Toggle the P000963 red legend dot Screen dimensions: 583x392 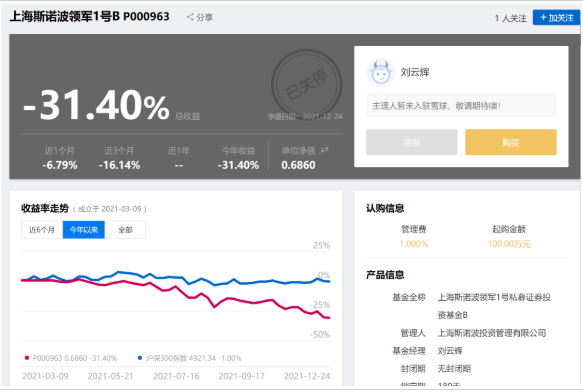point(26,358)
